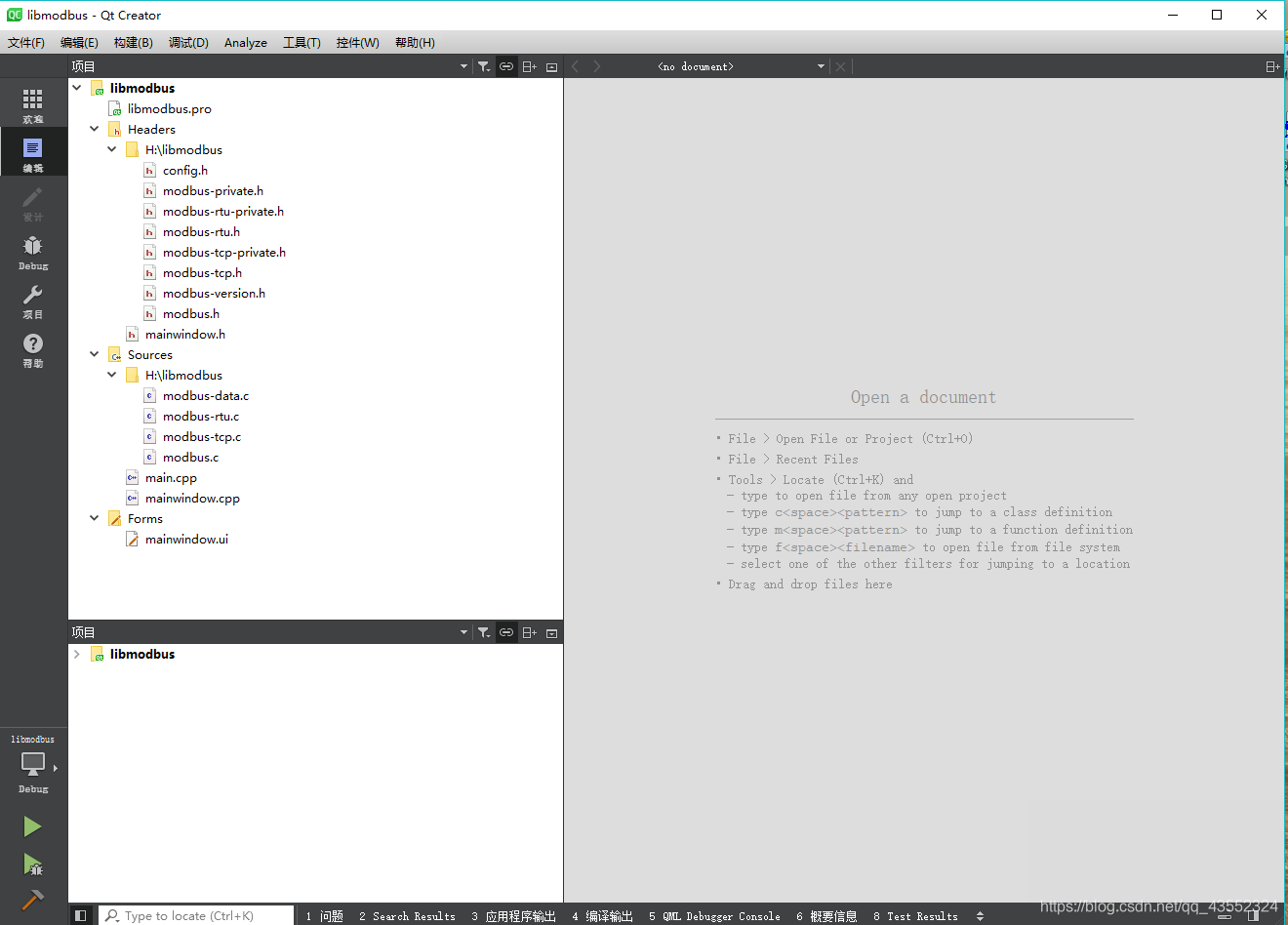Select config.h header file
Viewport: 1288px width, 925px height.
pyautogui.click(x=185, y=170)
